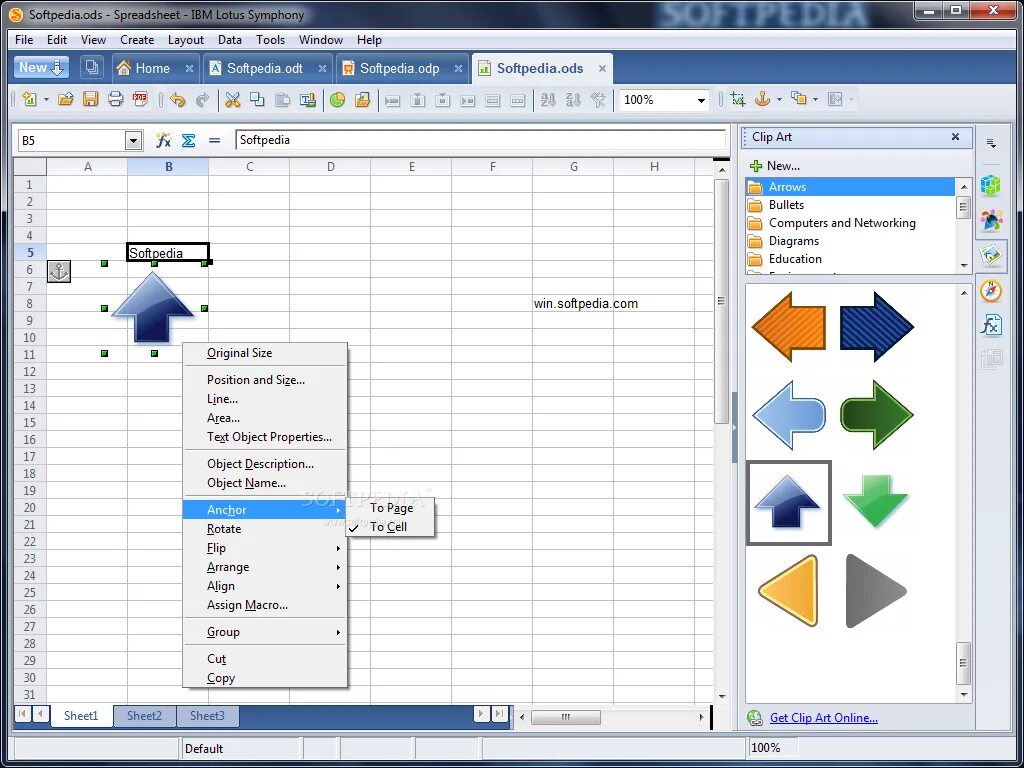Open the cell reference B5 dropdown
This screenshot has height=768, width=1024.
pos(133,140)
